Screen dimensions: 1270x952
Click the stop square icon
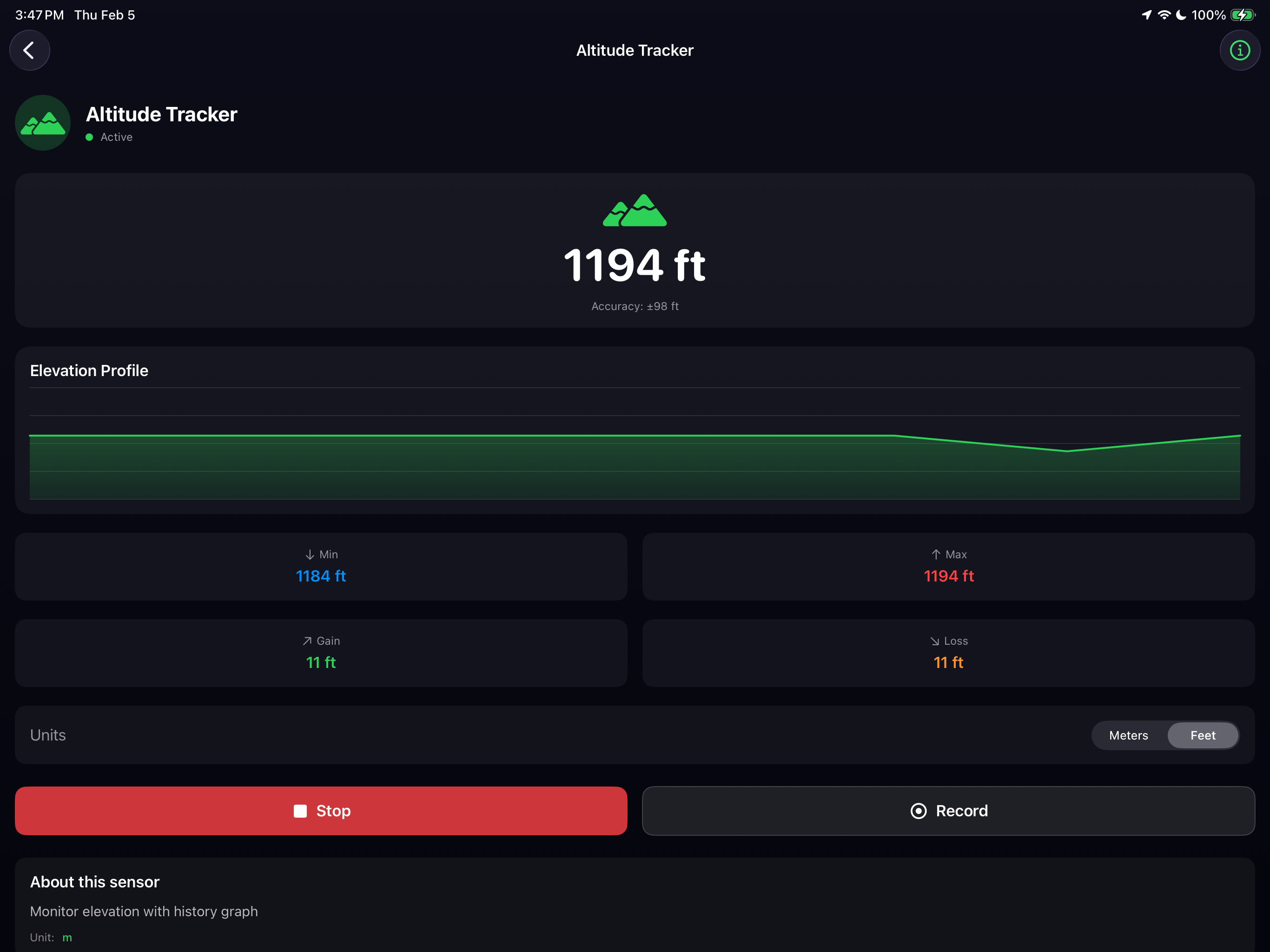pyautogui.click(x=300, y=811)
